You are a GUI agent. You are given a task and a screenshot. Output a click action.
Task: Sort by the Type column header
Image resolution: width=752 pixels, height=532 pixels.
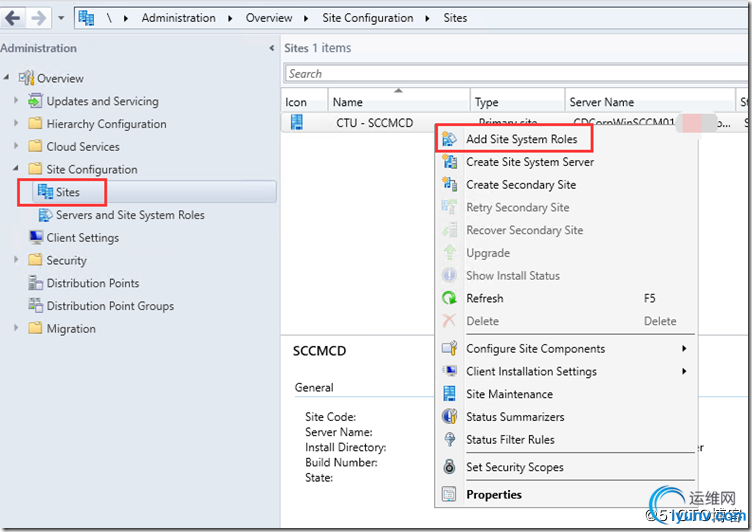pyautogui.click(x=517, y=101)
